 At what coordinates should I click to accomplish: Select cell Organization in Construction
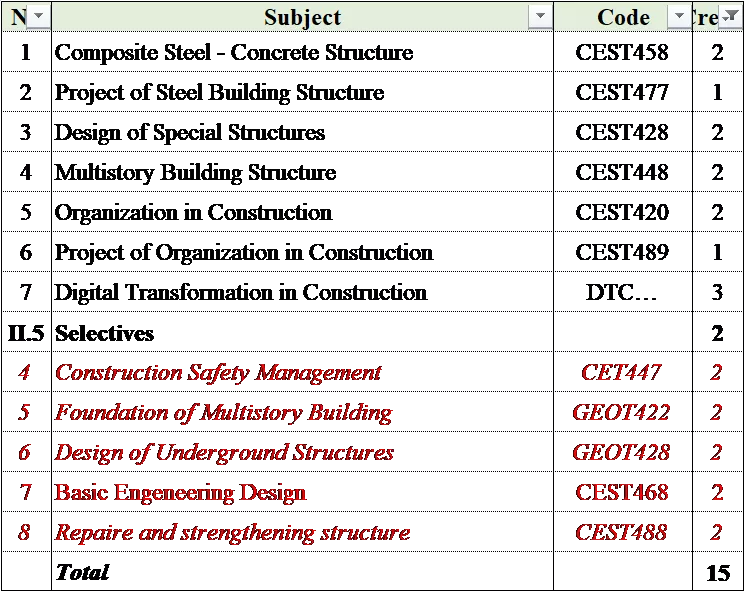point(302,212)
